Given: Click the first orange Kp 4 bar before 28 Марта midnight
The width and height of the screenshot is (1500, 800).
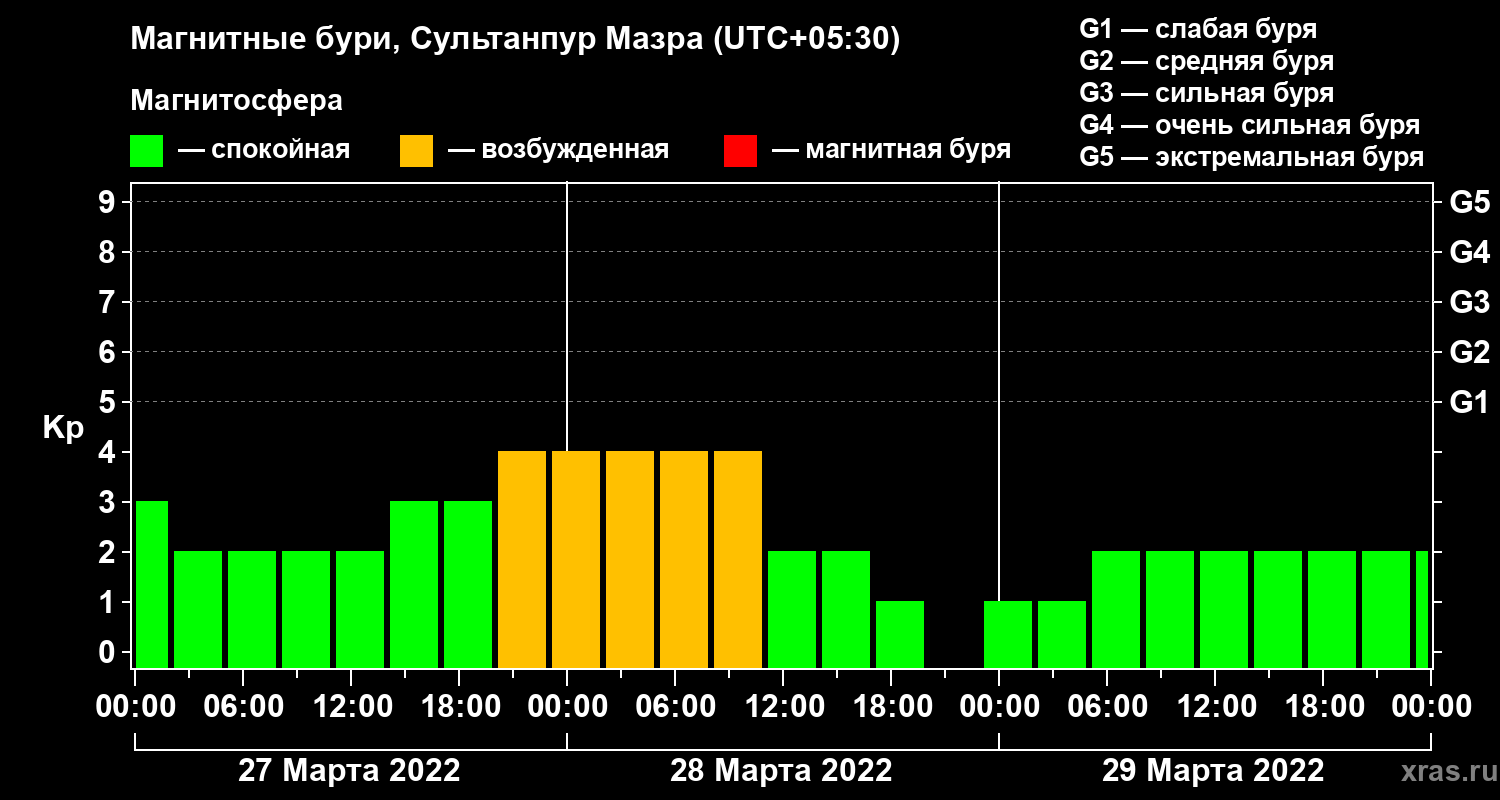Looking at the screenshot, I should click(x=522, y=559).
